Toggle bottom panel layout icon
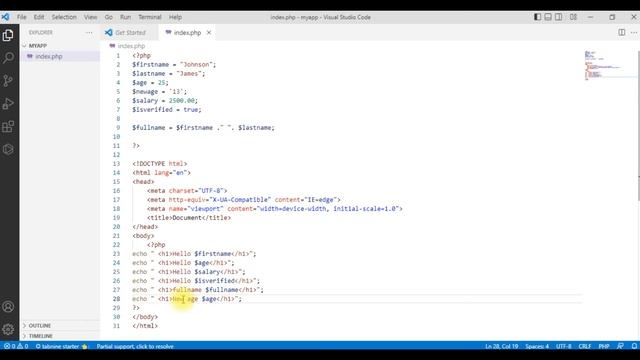 (x=548, y=17)
